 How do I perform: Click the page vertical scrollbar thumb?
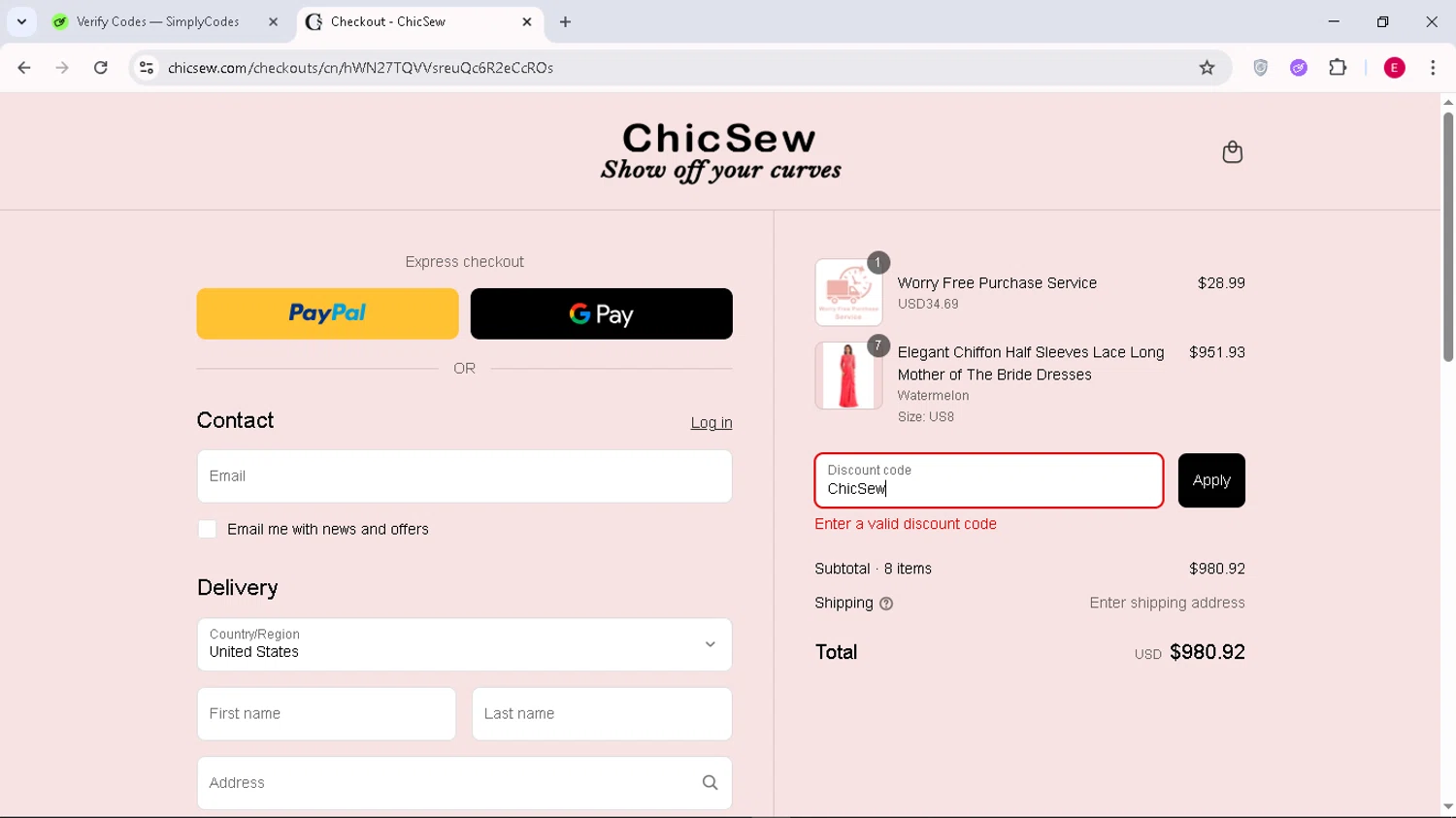click(x=1448, y=238)
